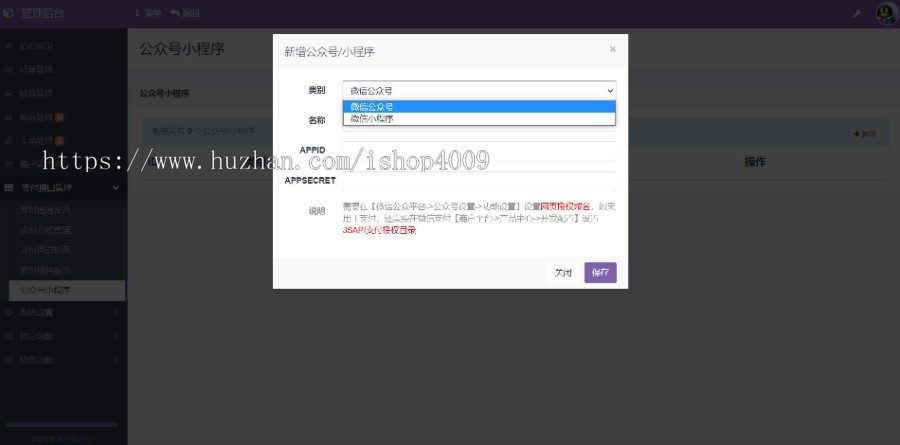
Task: Open the 类别 category combo box
Action: tap(479, 90)
